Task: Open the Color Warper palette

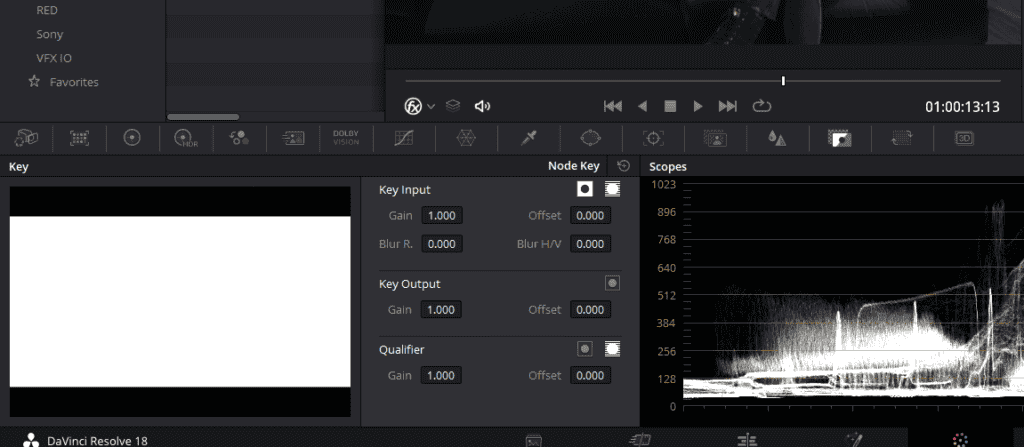Action: click(x=466, y=138)
